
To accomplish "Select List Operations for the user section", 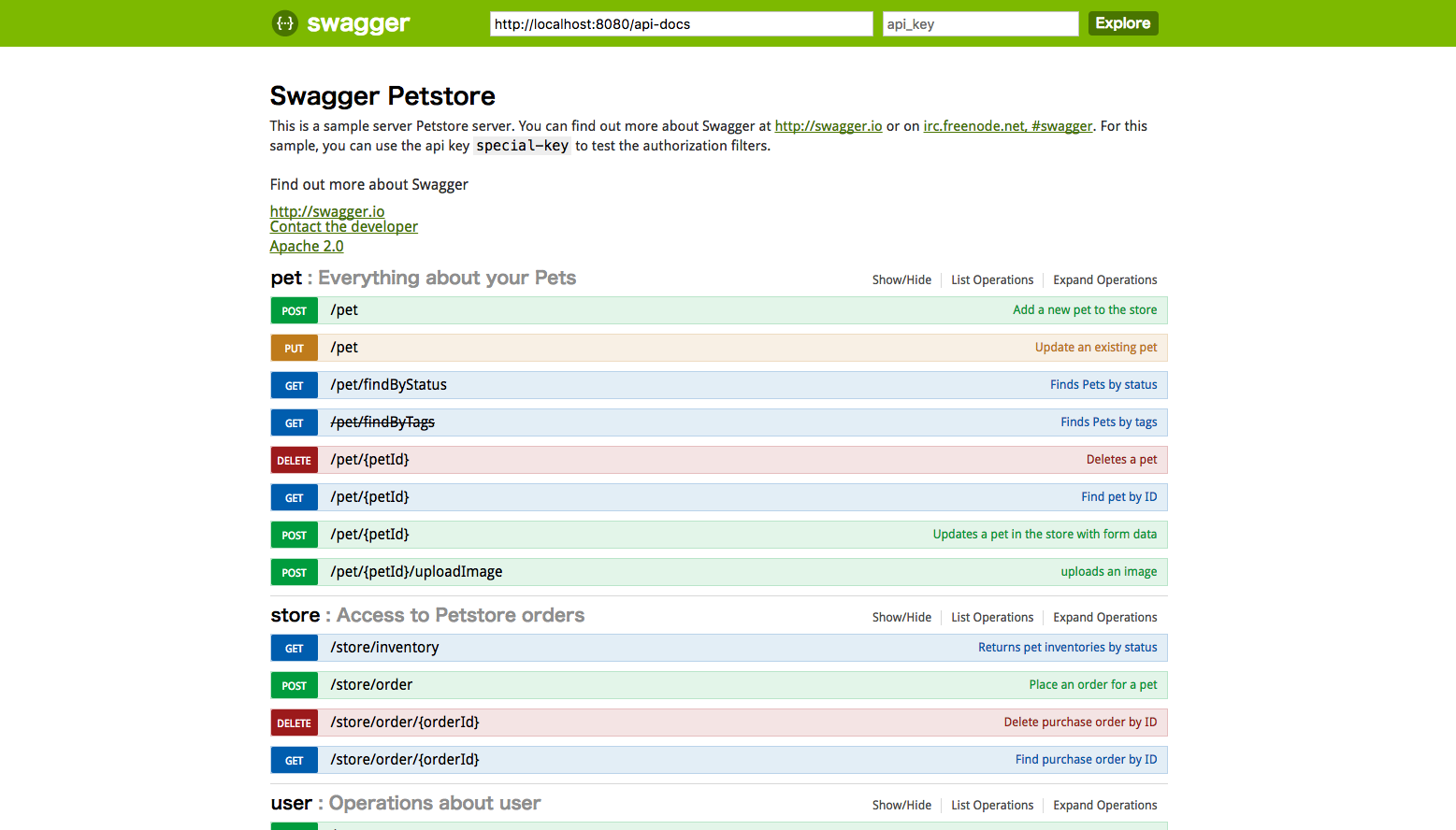I will click(992, 806).
